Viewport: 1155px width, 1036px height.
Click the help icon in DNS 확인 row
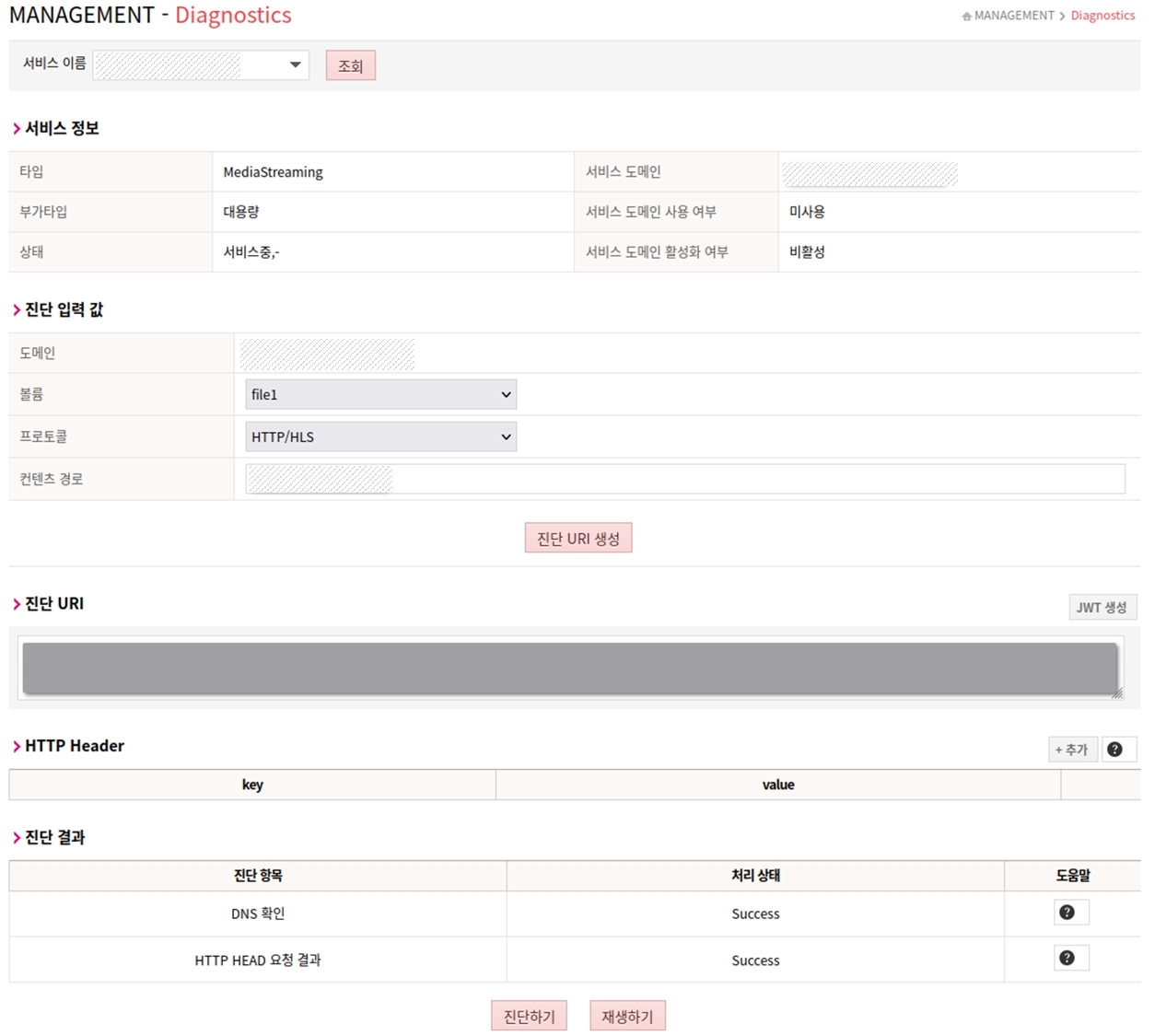[x=1067, y=913]
